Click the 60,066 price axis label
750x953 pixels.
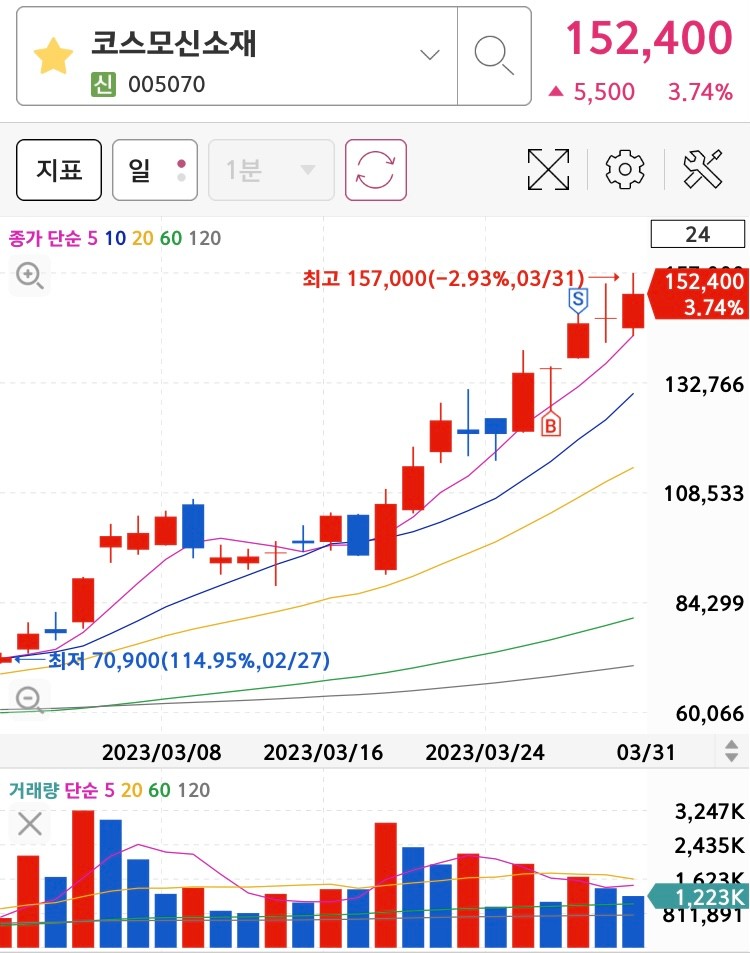tap(709, 713)
